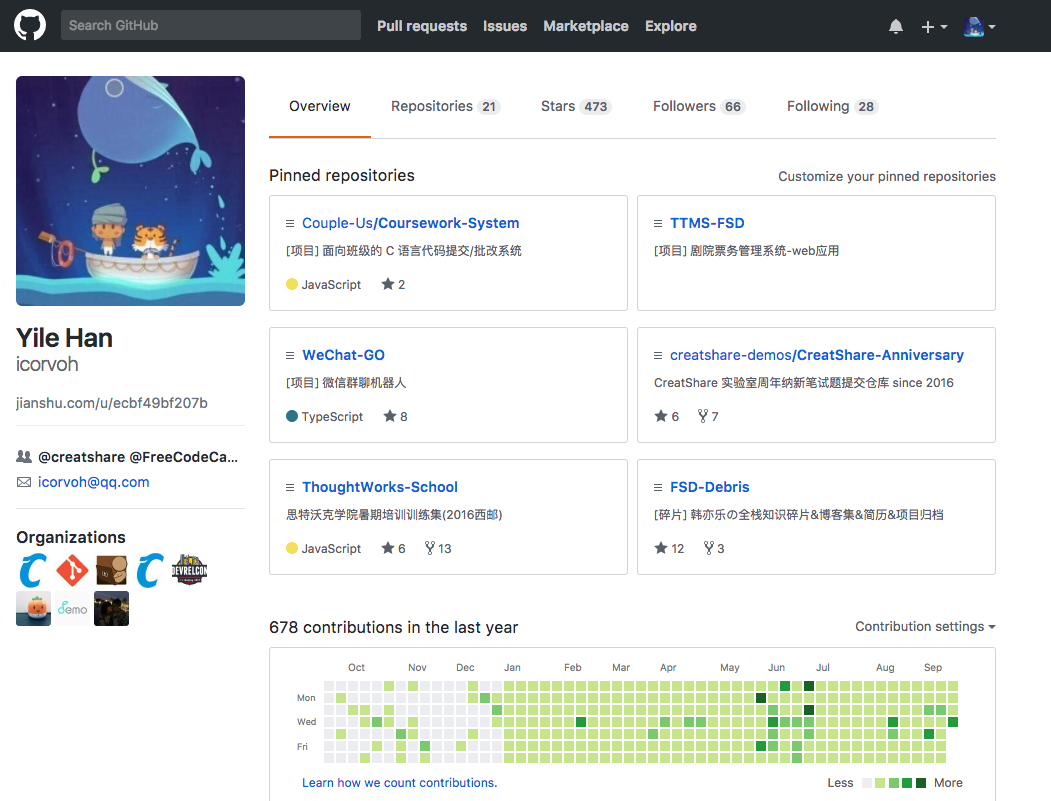Click the '678 contributions in the last year' heading

point(393,627)
